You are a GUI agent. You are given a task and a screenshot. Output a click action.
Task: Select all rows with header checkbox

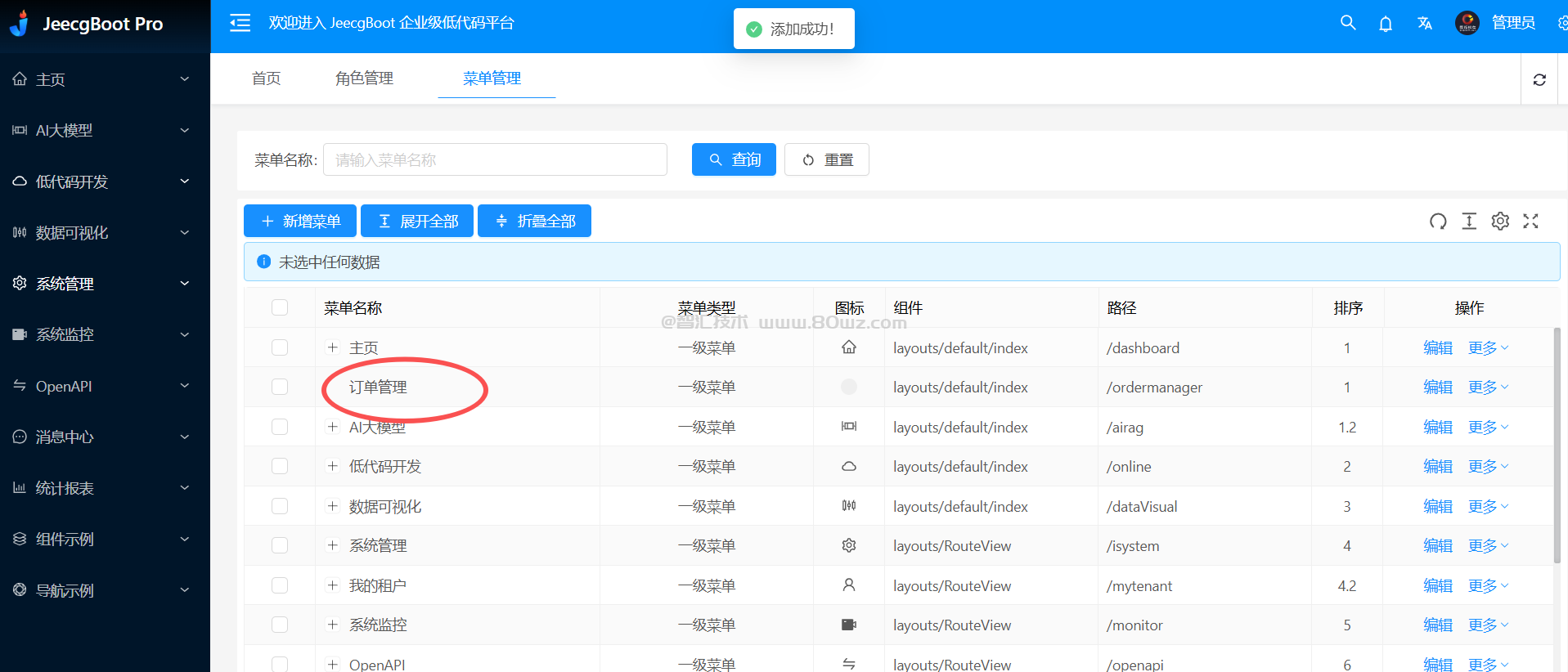coord(280,307)
